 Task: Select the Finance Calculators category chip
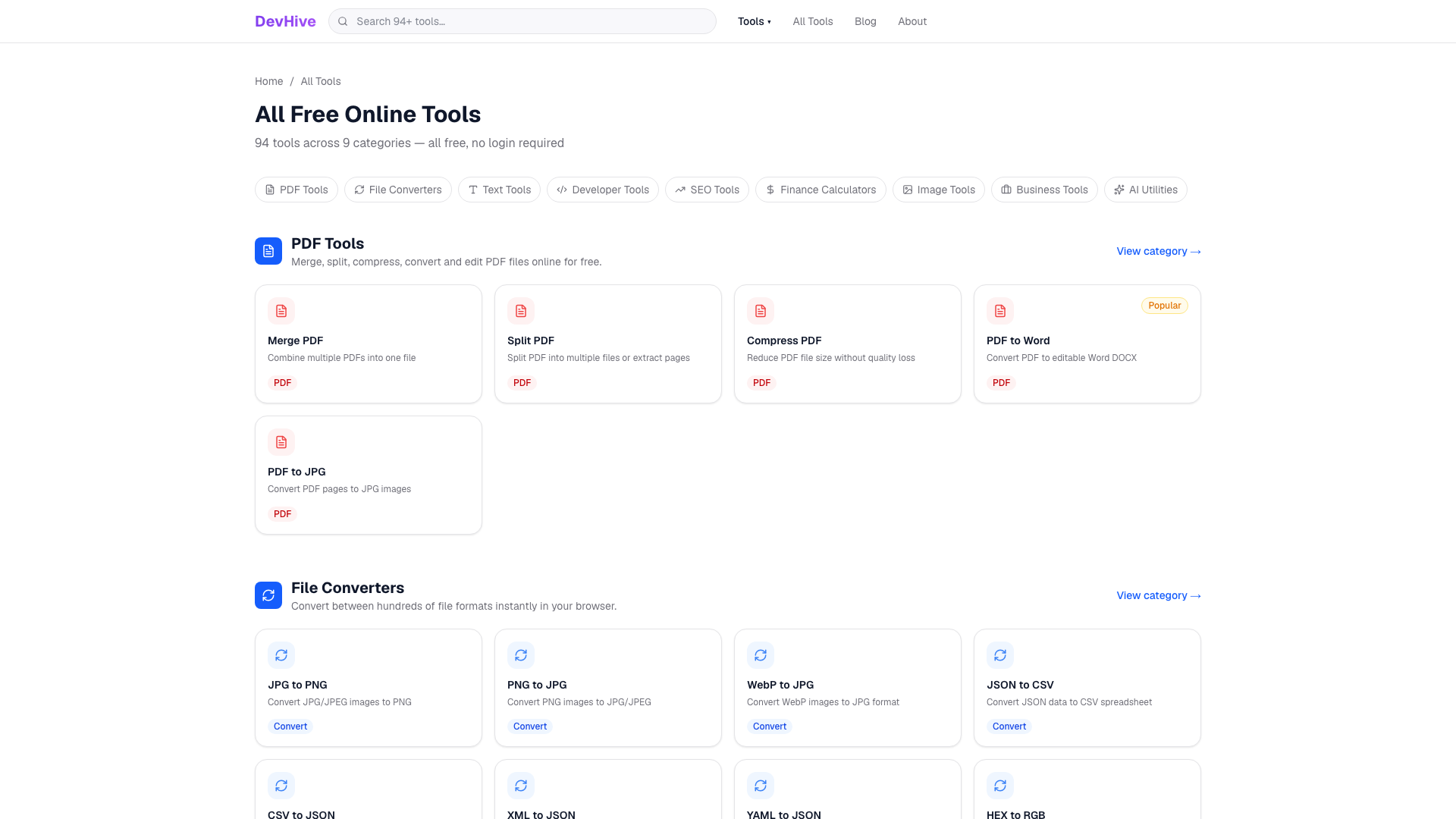[x=821, y=190]
